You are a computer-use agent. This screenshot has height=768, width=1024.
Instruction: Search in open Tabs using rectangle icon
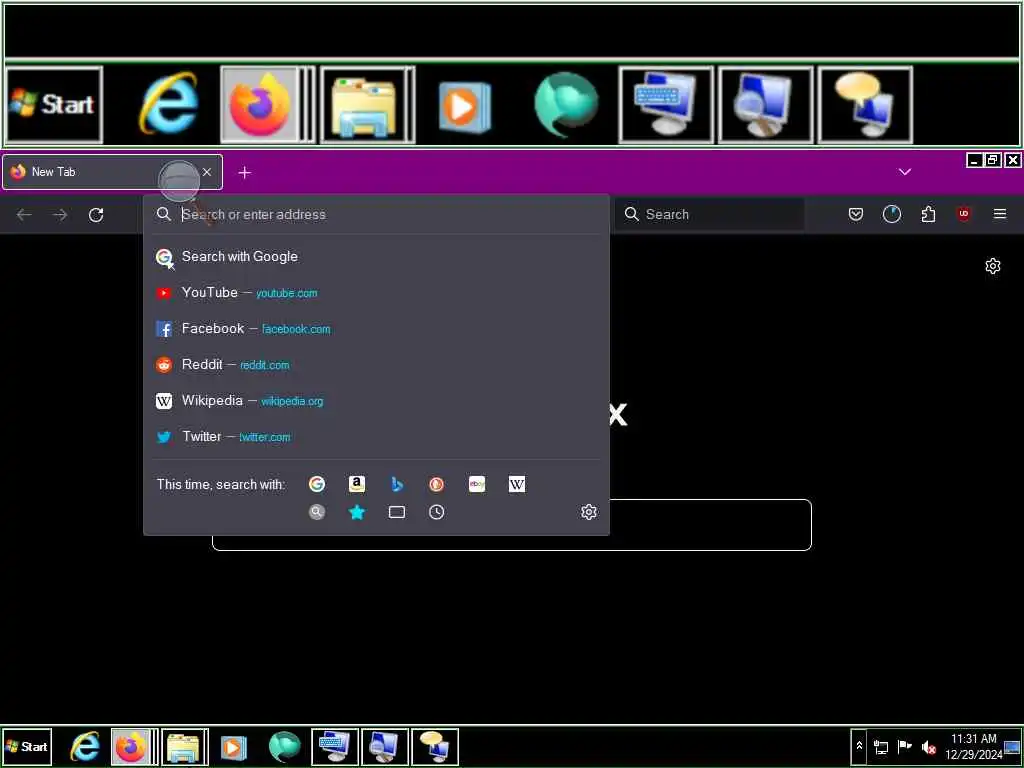(x=396, y=512)
